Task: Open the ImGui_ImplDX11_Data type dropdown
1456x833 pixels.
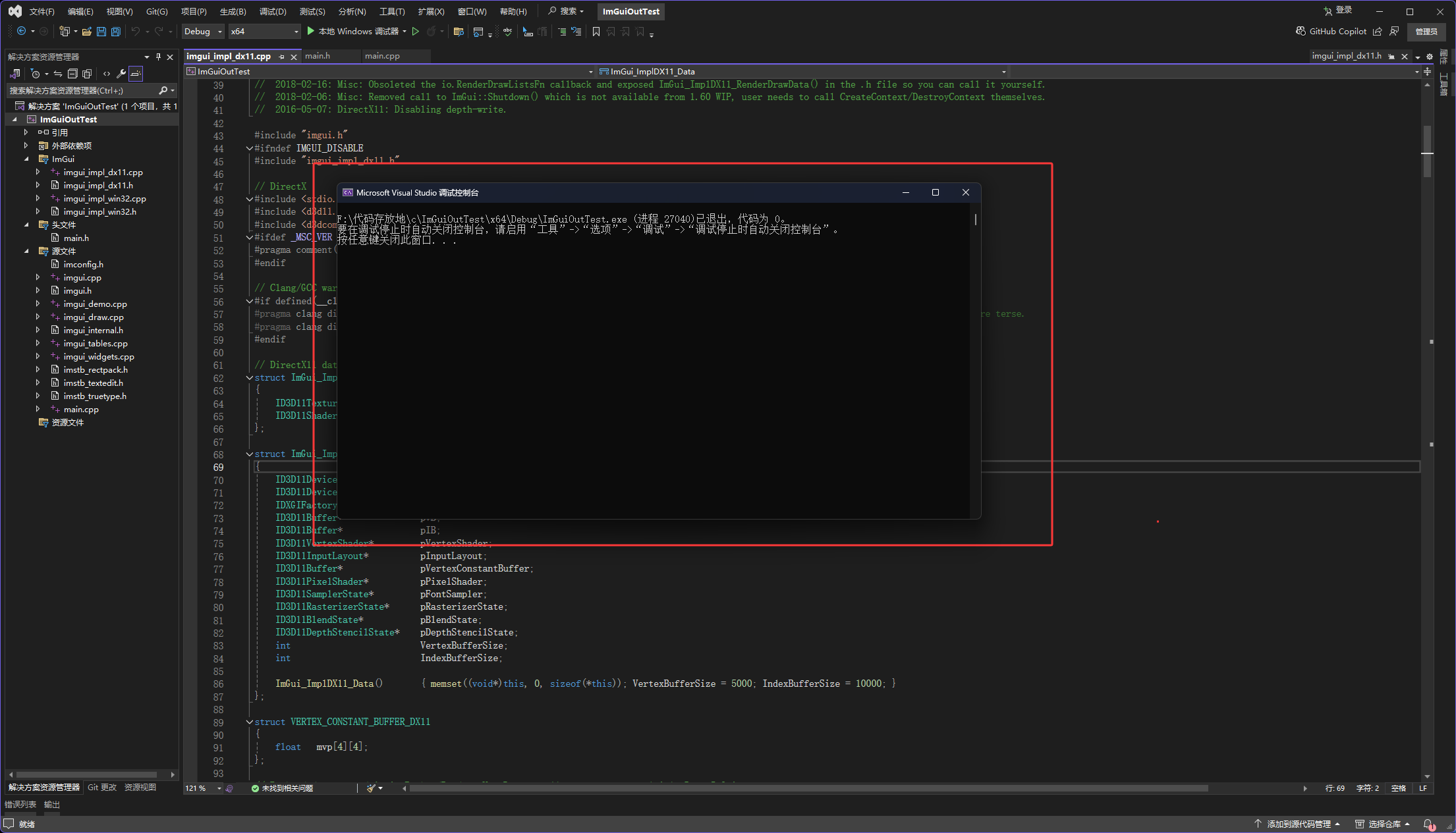Action: point(803,71)
